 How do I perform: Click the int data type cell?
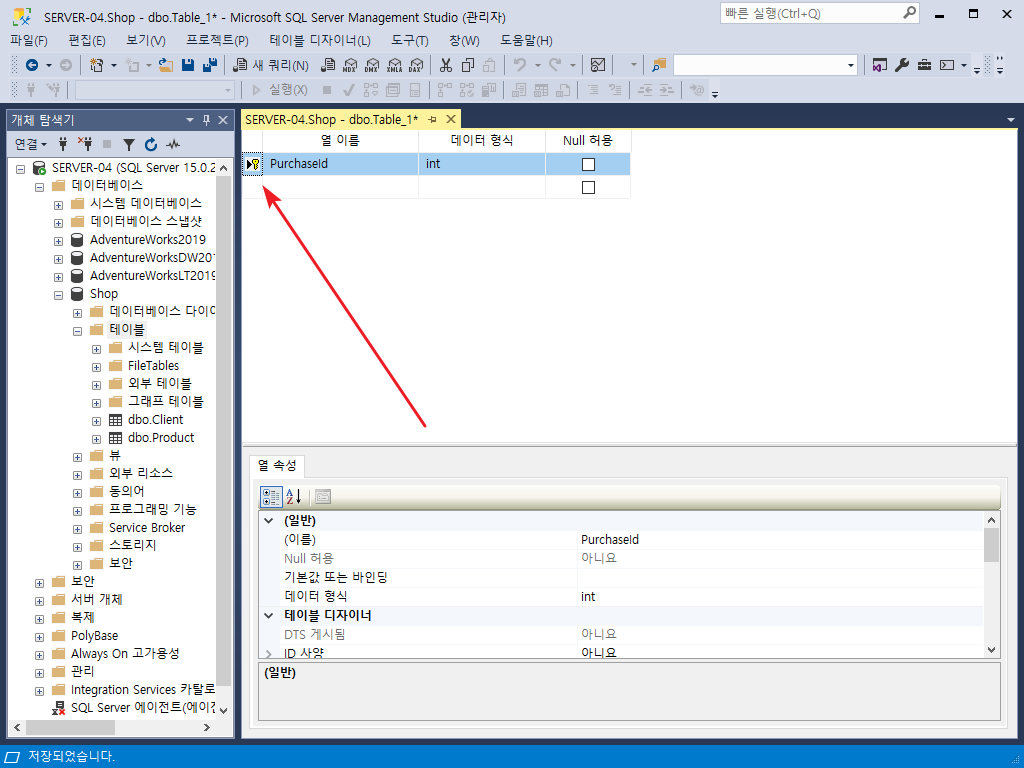pyautogui.click(x=482, y=164)
